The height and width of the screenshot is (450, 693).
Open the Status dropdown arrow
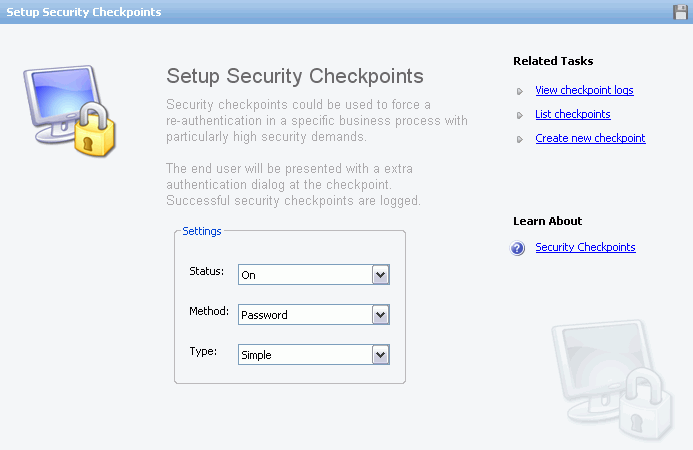[x=381, y=275]
